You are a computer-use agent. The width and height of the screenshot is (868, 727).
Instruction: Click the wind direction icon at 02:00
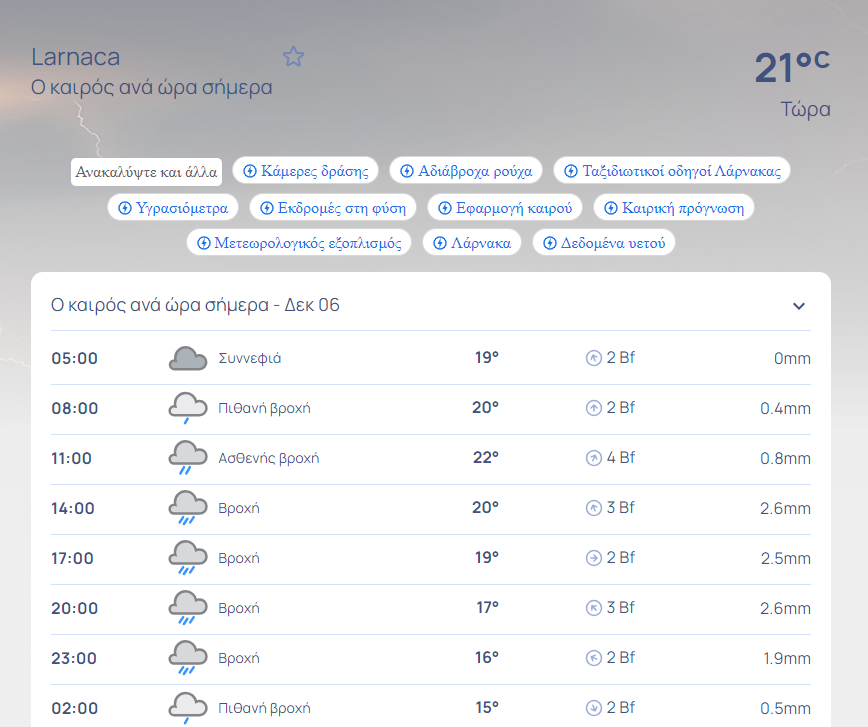[x=593, y=708]
